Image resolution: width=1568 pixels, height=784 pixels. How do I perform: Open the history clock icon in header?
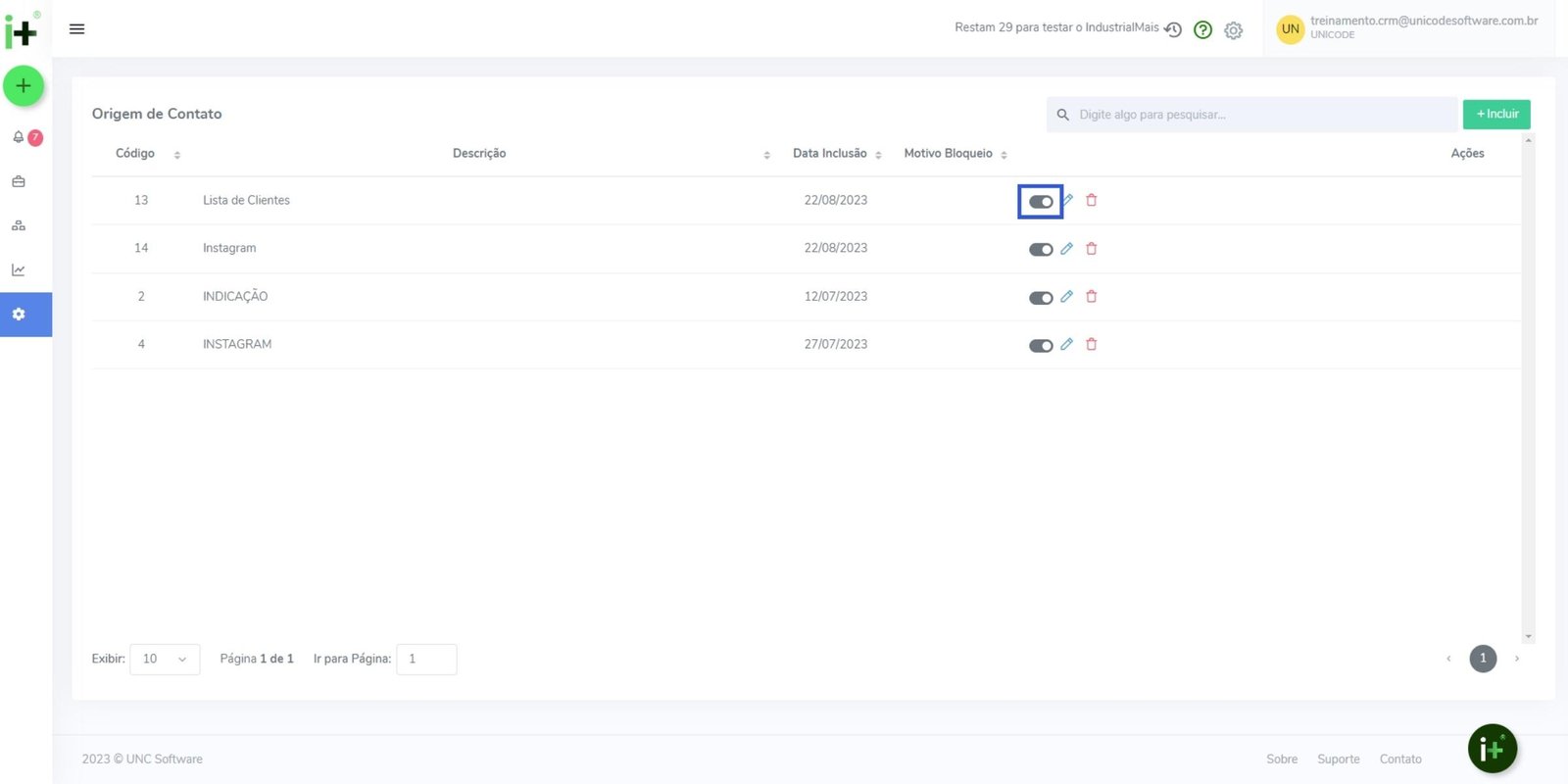1173,30
